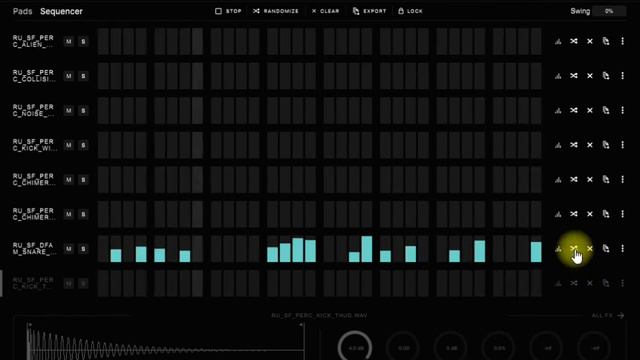This screenshot has width=640, height=360.
Task: Clear the ALIEN track steps
Action: pos(590,41)
